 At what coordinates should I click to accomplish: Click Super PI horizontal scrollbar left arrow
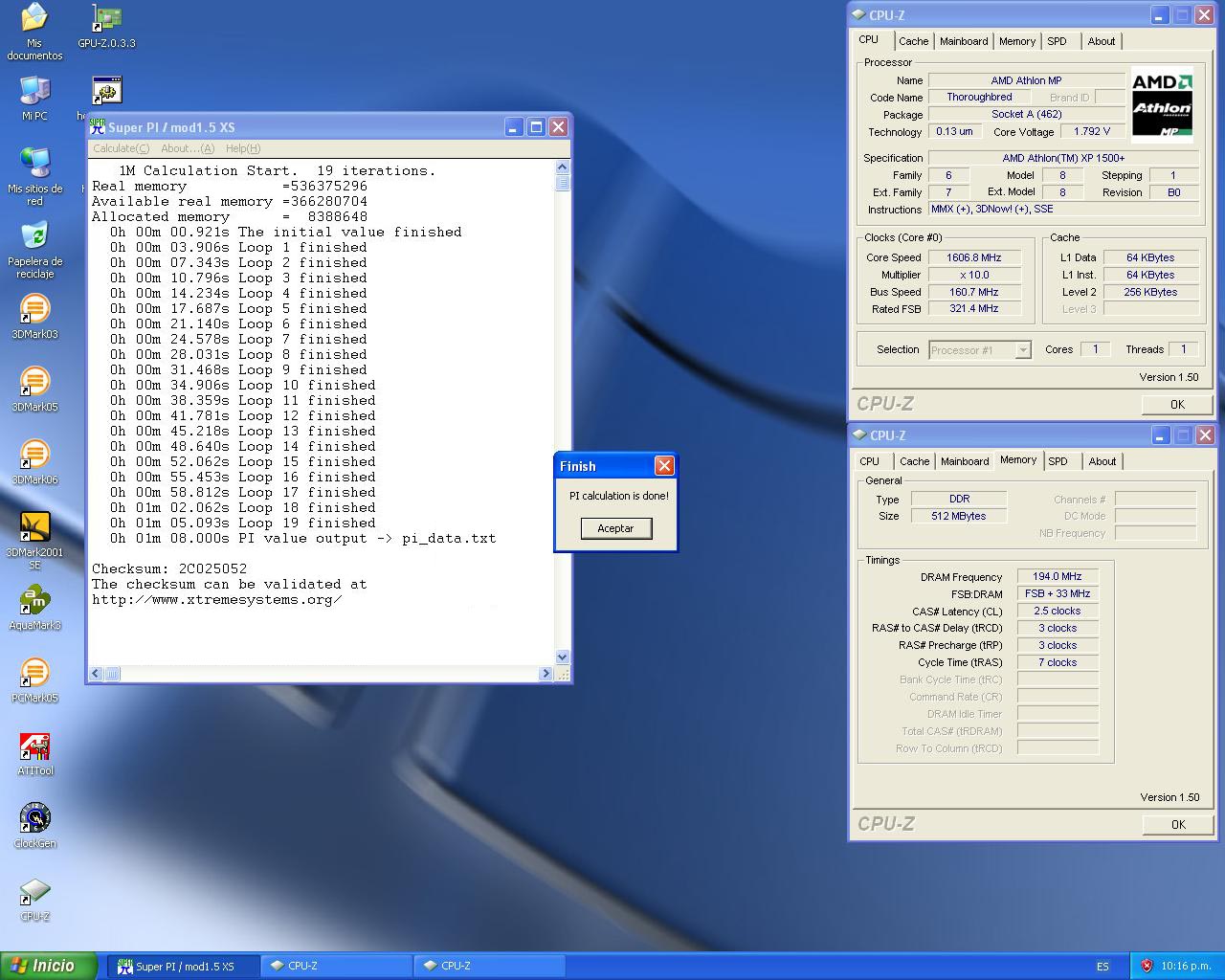95,674
